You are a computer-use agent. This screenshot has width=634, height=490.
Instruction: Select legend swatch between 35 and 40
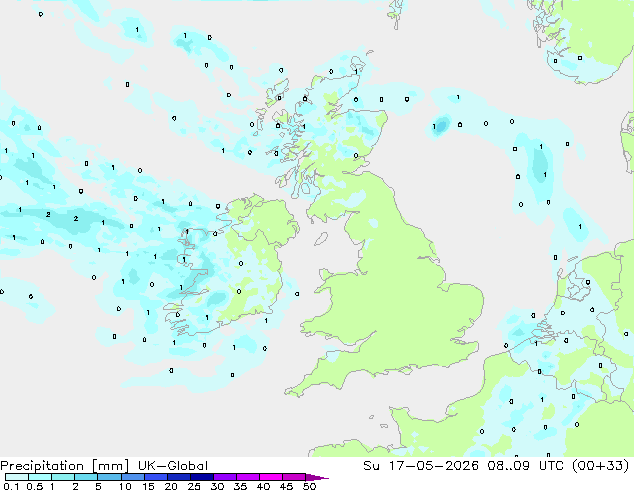(247, 477)
